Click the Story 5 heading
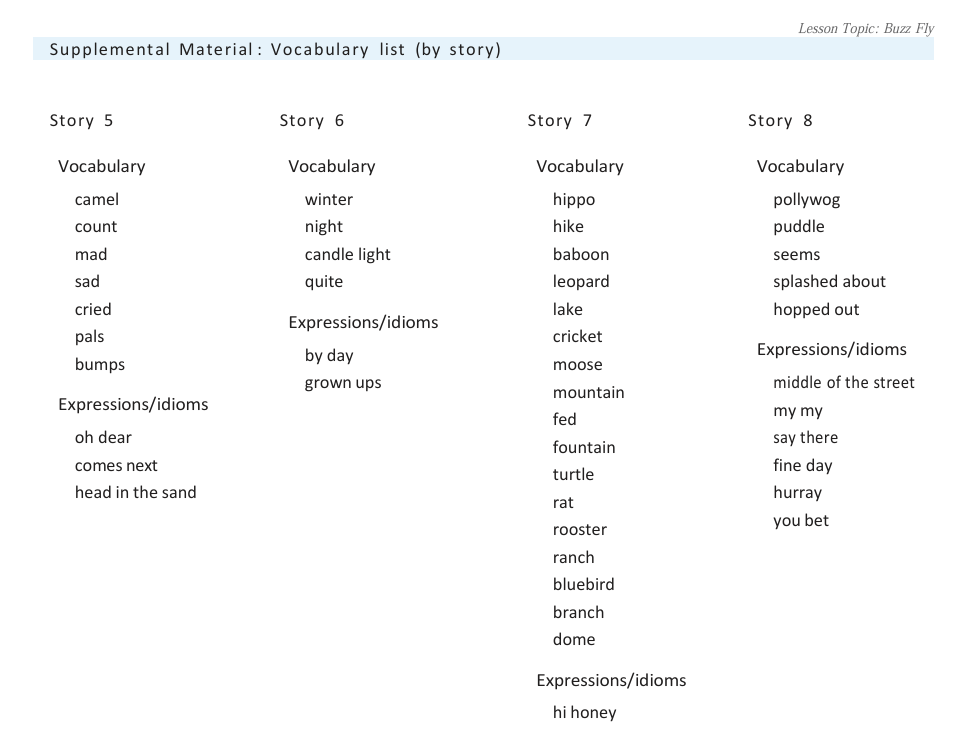The width and height of the screenshot is (980, 731). pyautogui.click(x=81, y=121)
